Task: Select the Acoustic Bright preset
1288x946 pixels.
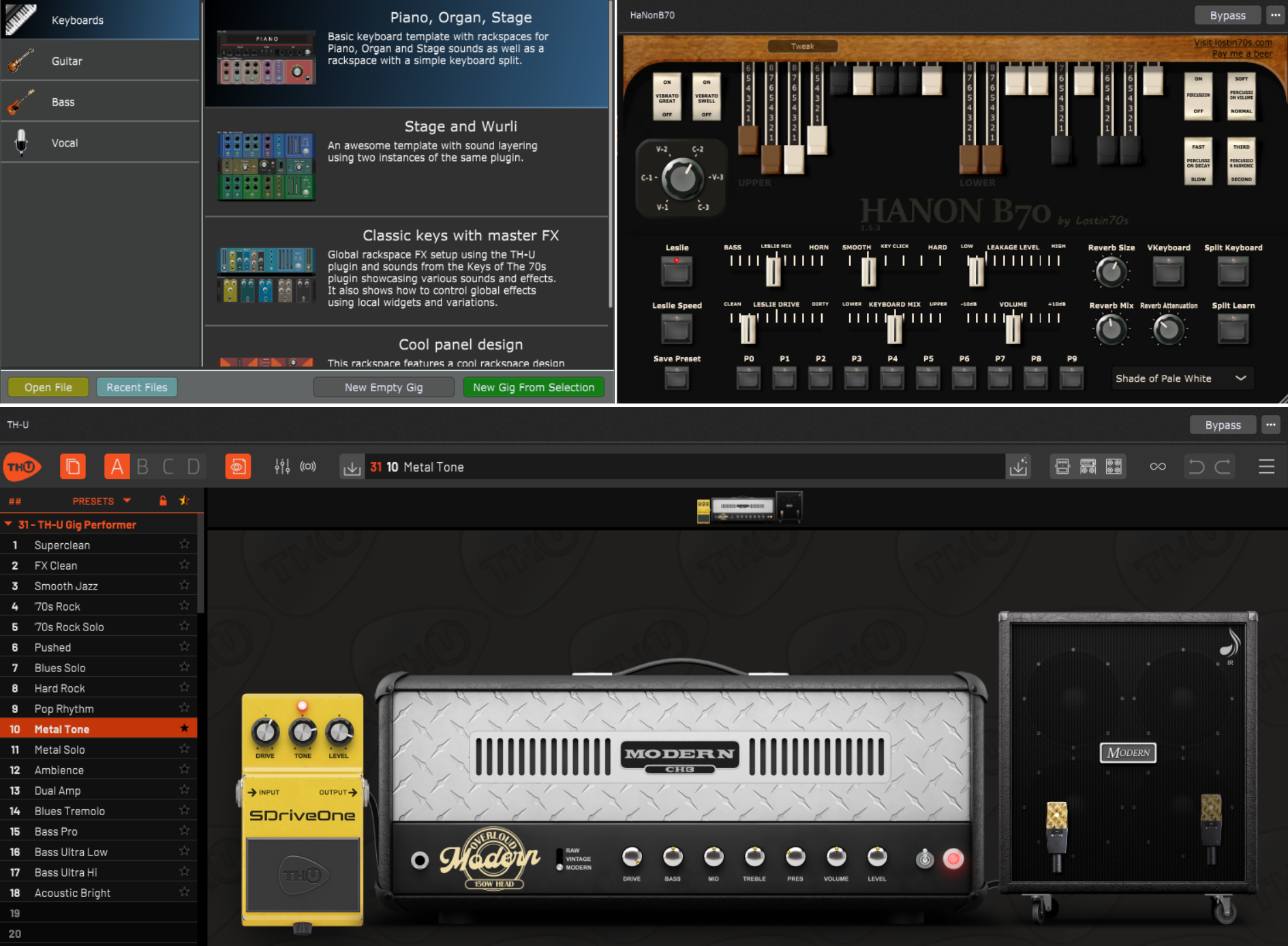Action: click(x=99, y=892)
